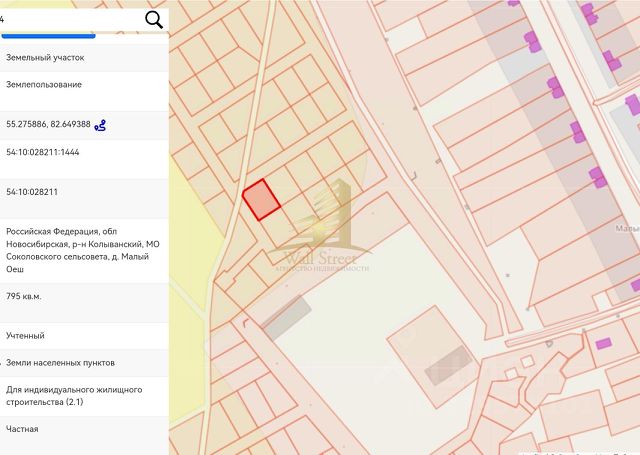
Task: Click the Земли населенных пунктов category row
Action: point(84,363)
